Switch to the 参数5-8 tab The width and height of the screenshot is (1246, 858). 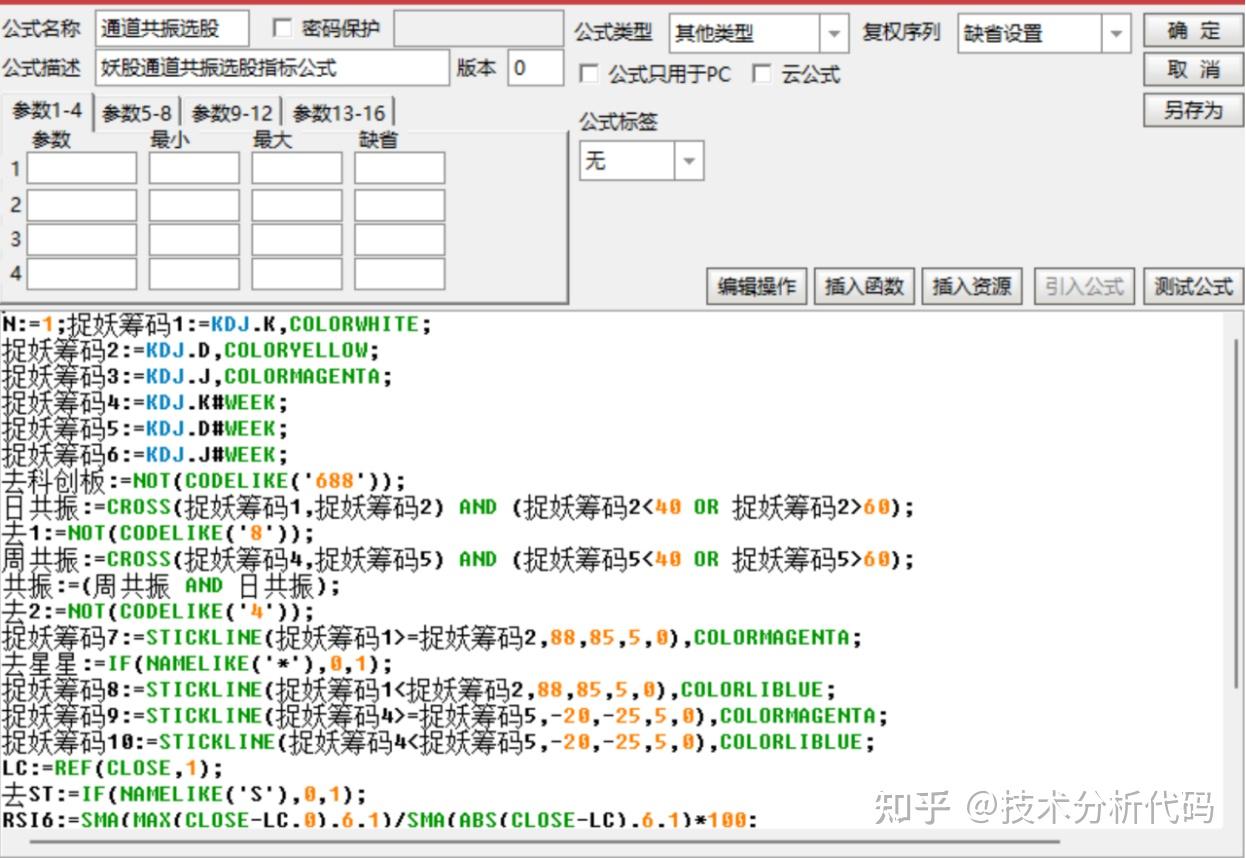tap(136, 113)
